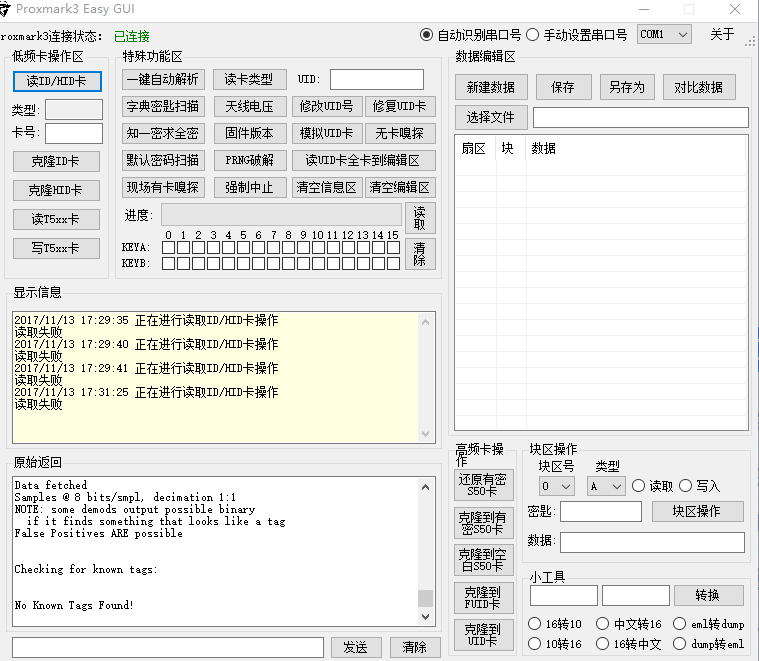Click the 克隆到有密S50卡 button
759x661 pixels.
coord(483,523)
